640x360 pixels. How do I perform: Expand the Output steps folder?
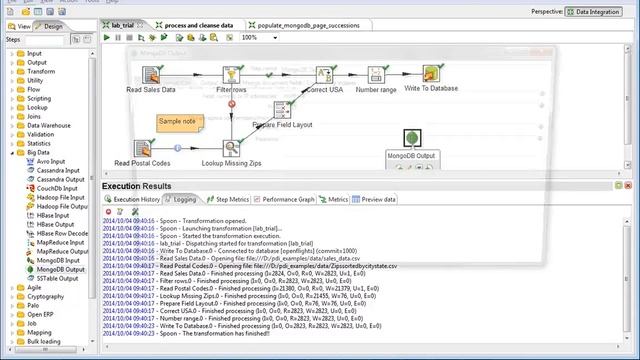12,62
